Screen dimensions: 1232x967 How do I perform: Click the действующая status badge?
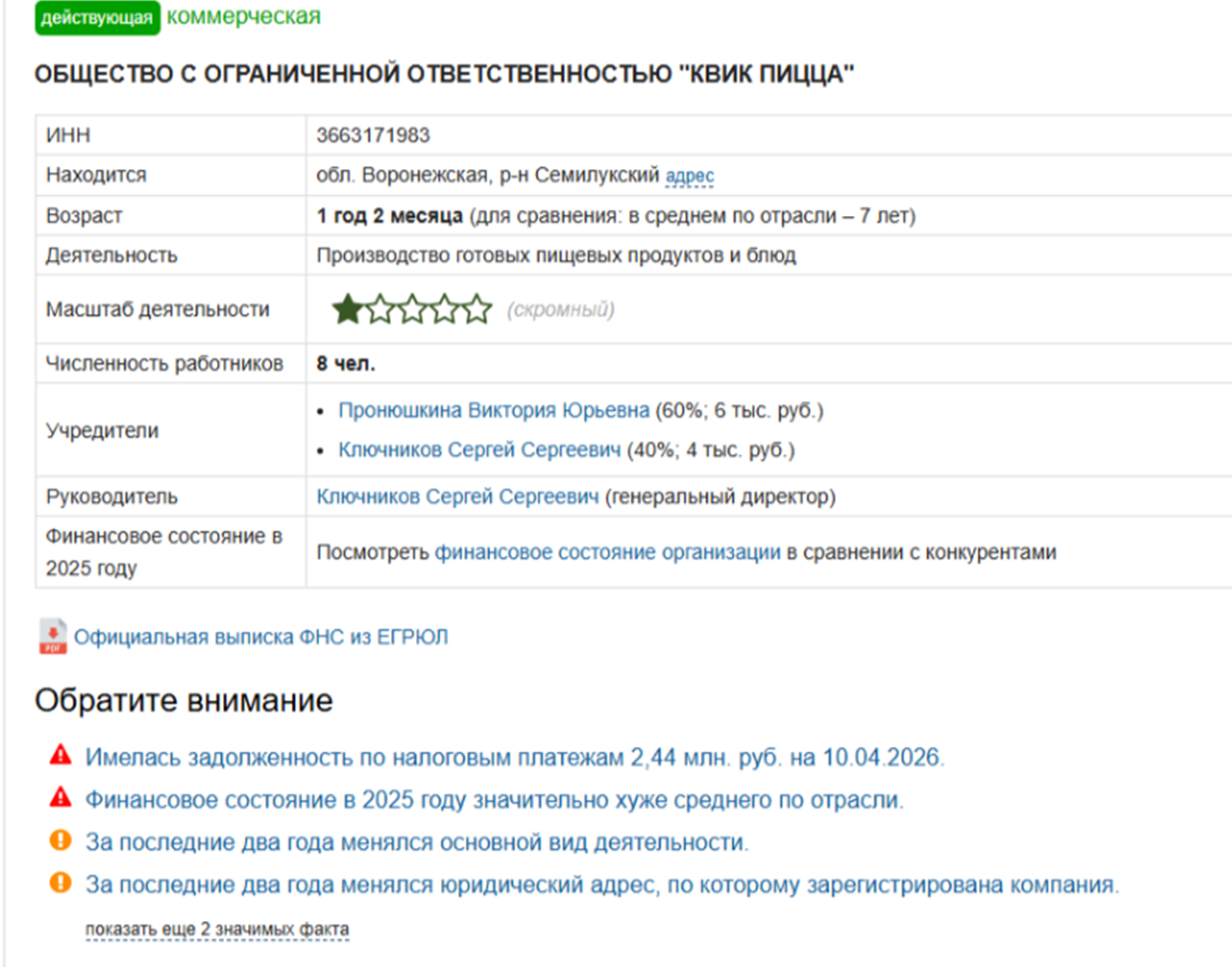click(97, 18)
